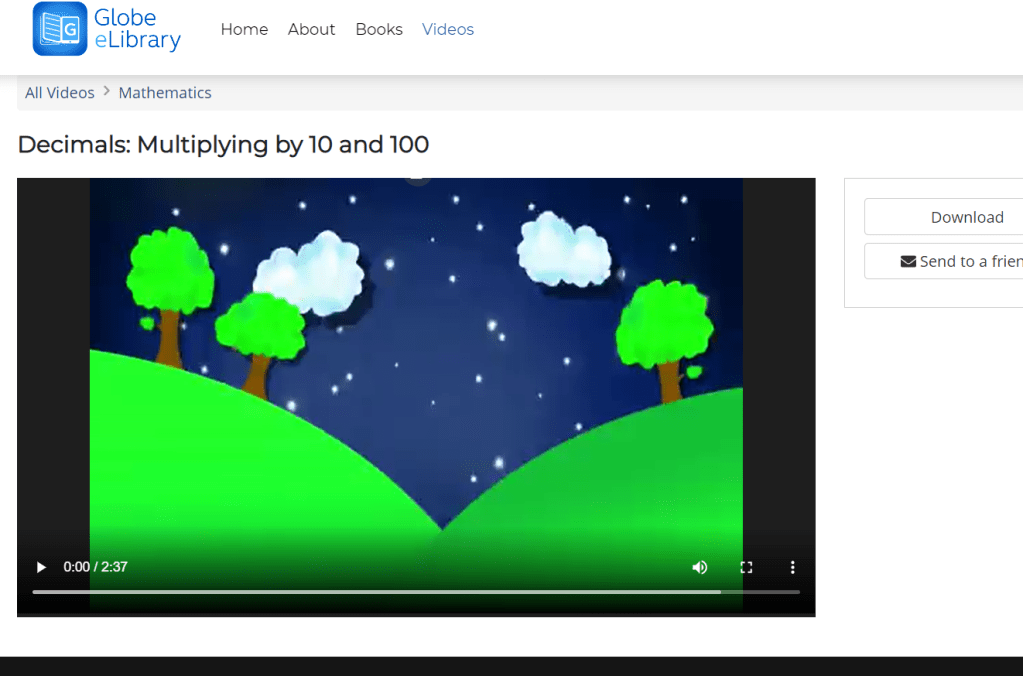
Task: Click the Globe eLibrary site name text
Action: pos(137,29)
